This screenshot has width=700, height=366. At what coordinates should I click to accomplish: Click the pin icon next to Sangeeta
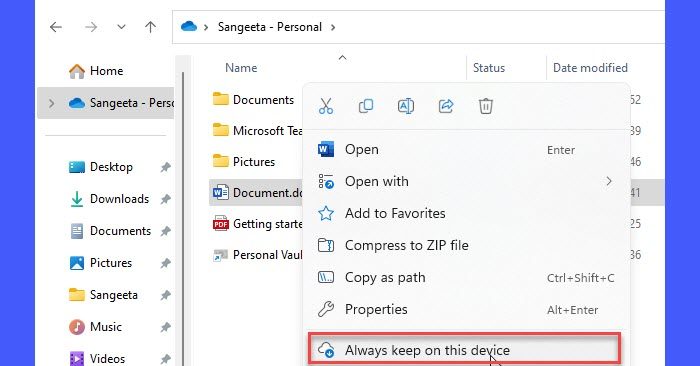tap(166, 295)
